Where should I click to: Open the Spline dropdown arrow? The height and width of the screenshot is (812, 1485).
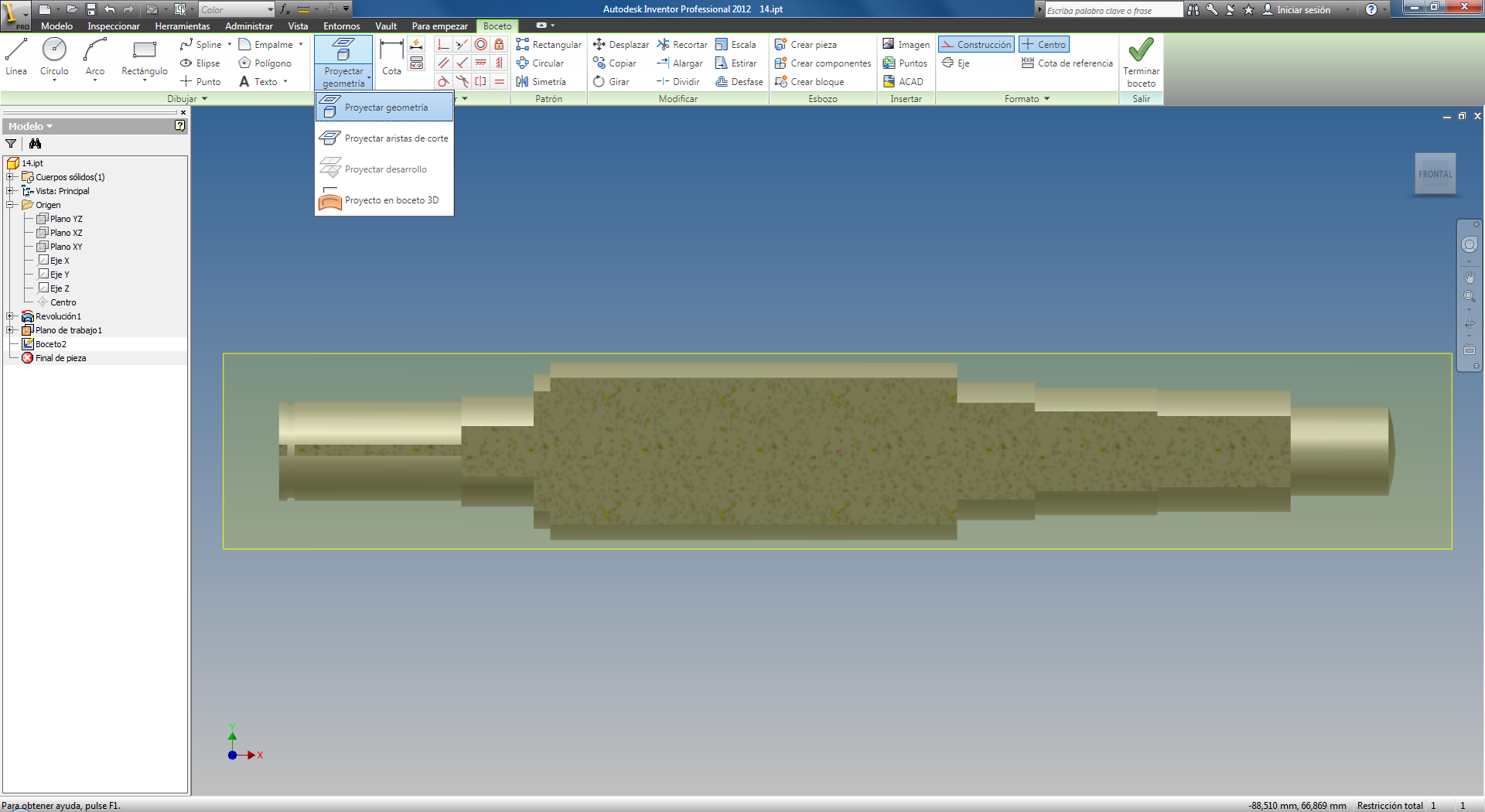point(230,45)
